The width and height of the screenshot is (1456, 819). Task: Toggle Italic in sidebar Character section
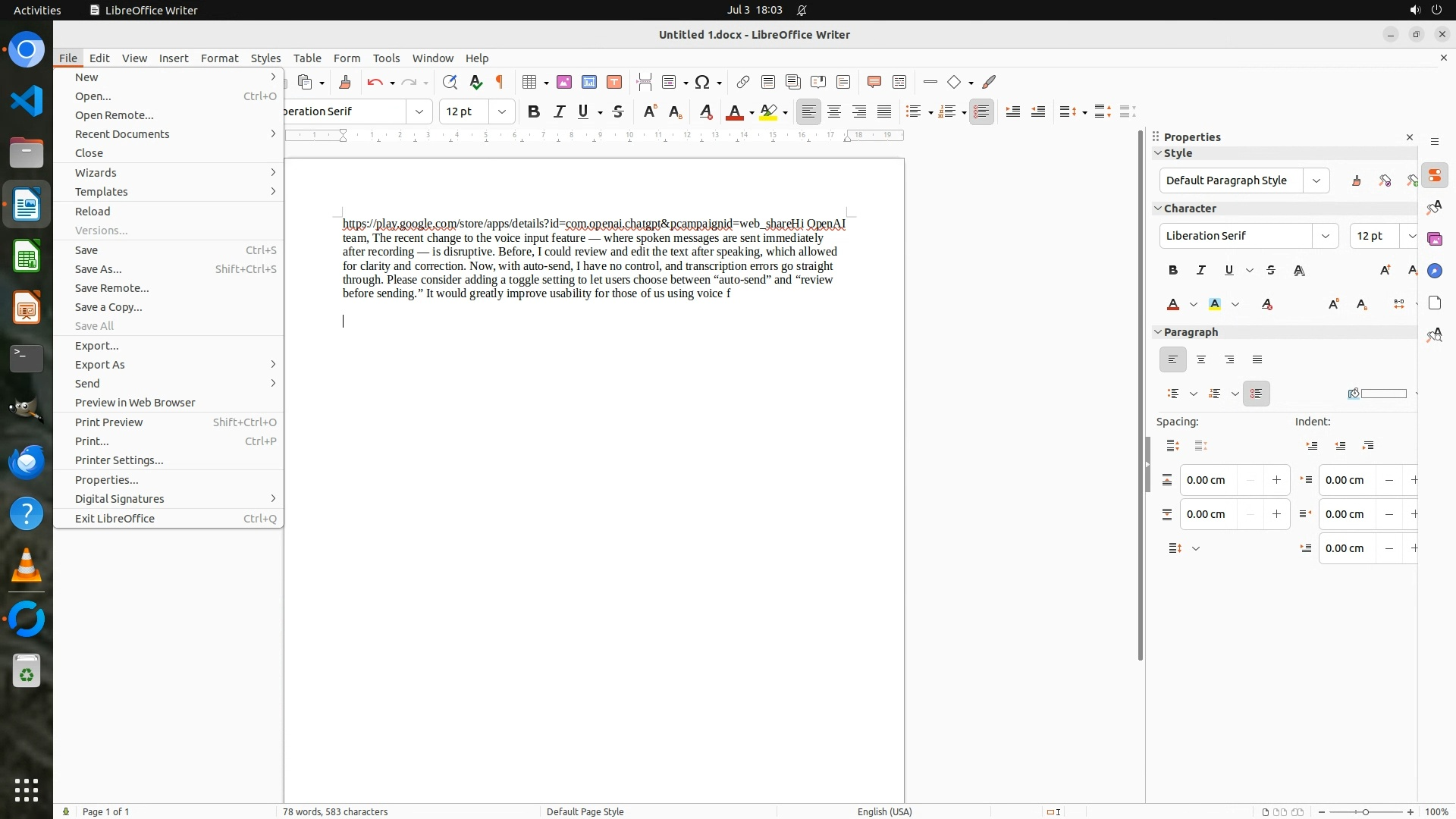1201,270
